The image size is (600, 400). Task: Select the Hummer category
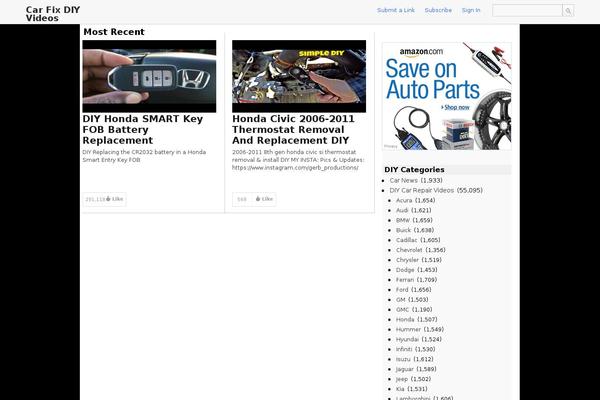click(408, 329)
